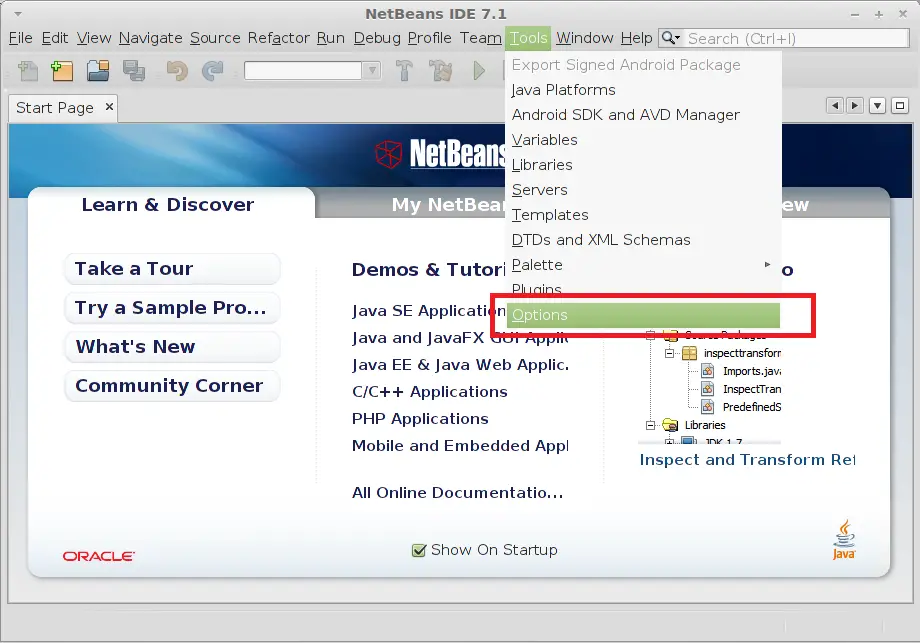Click the Undo arrow icon

[x=177, y=71]
